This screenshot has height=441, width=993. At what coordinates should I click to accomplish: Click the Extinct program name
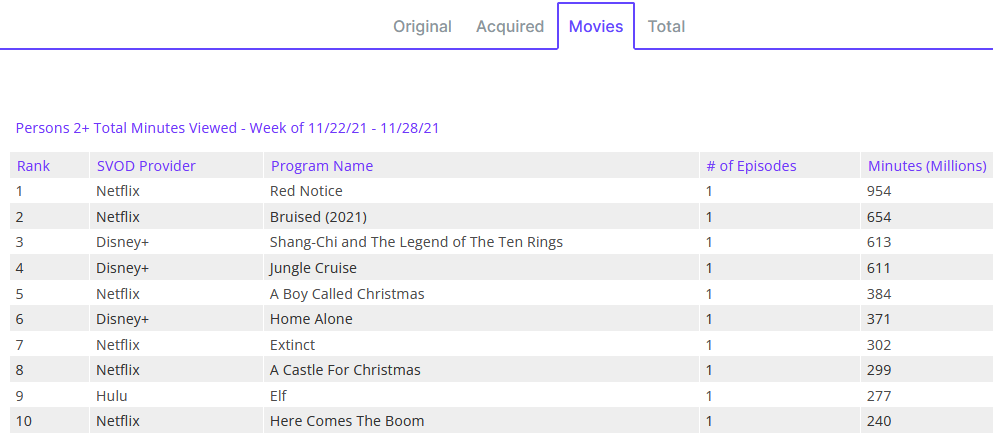pyautogui.click(x=292, y=345)
